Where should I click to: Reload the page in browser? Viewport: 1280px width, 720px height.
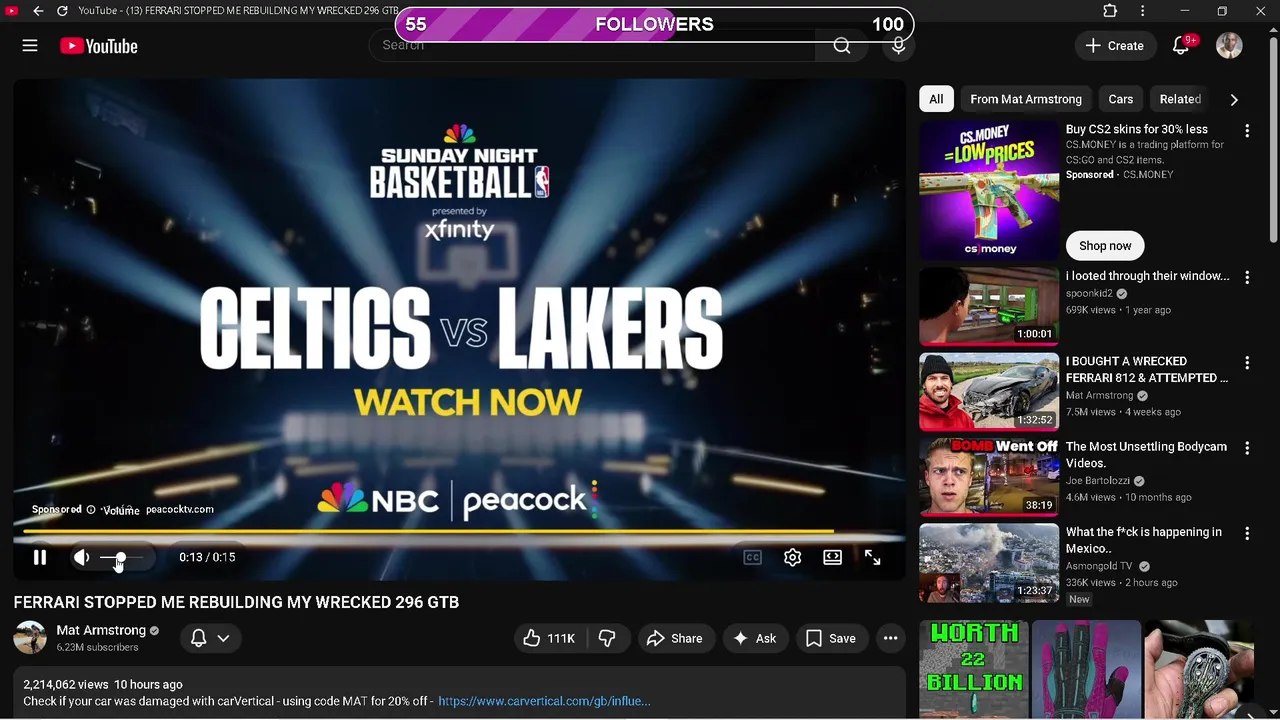62,11
